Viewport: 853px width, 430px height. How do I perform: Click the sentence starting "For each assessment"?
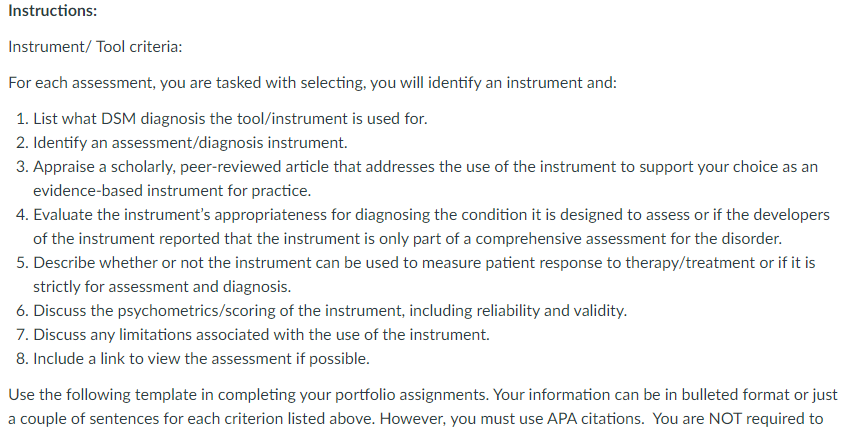click(313, 83)
